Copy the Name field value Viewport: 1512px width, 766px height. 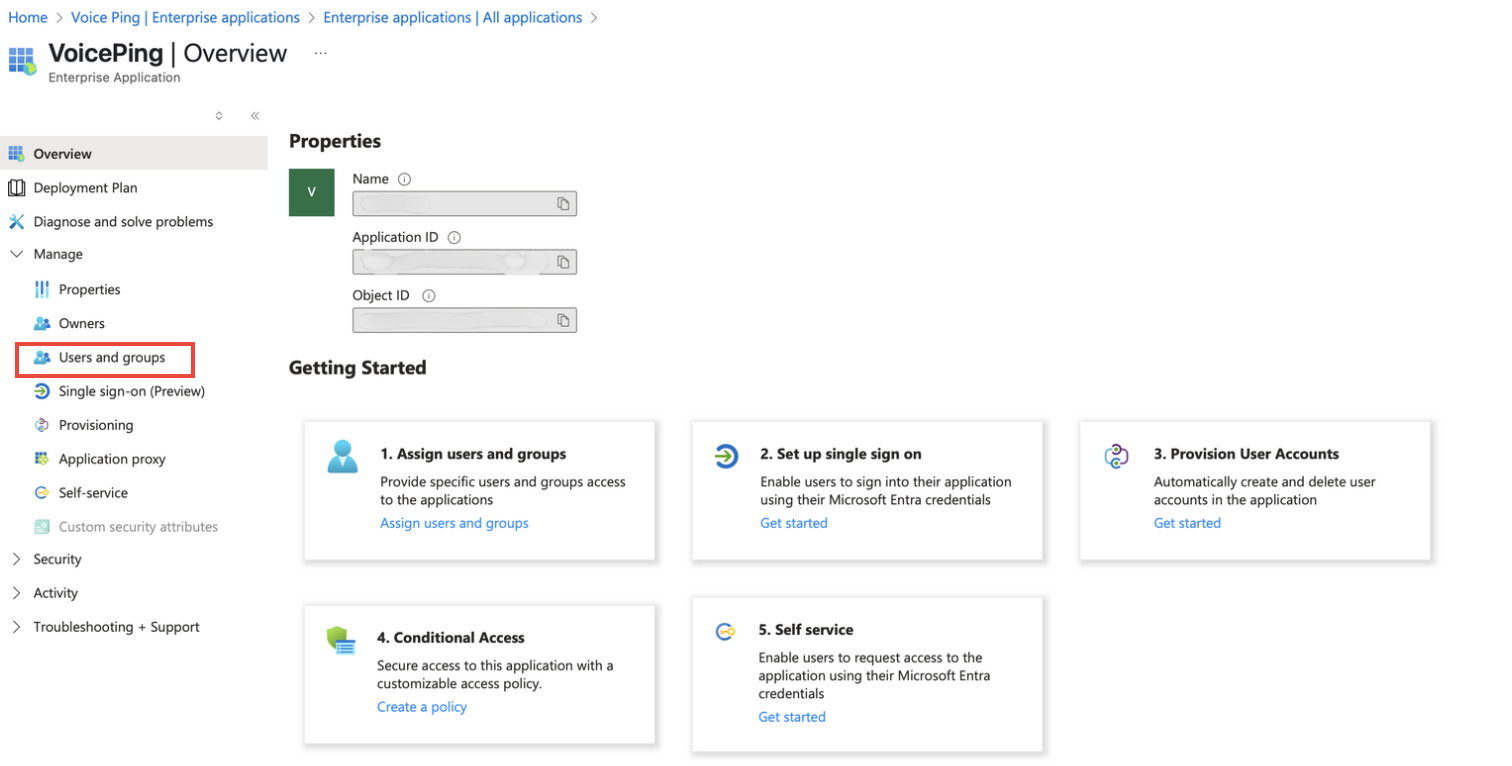(563, 204)
